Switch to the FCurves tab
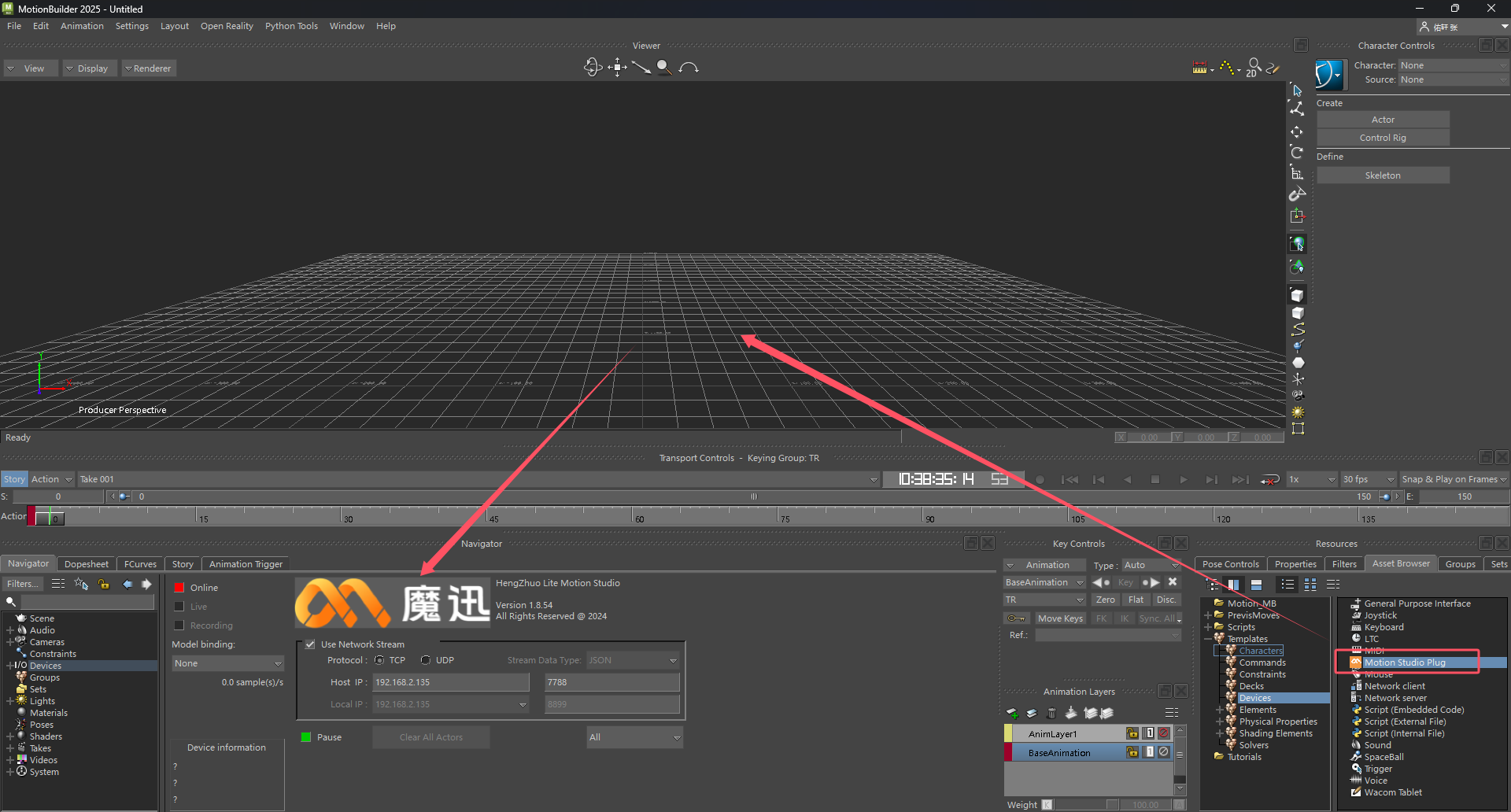This screenshot has width=1511, height=812. pos(140,564)
